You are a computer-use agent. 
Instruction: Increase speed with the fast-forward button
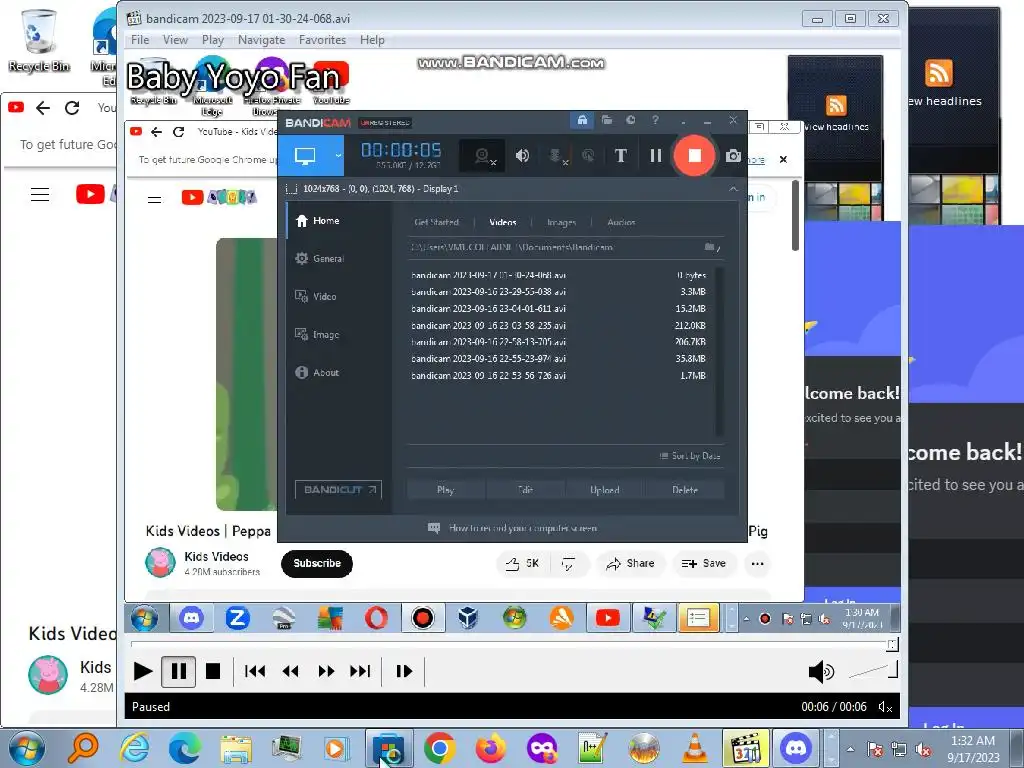[x=326, y=671]
